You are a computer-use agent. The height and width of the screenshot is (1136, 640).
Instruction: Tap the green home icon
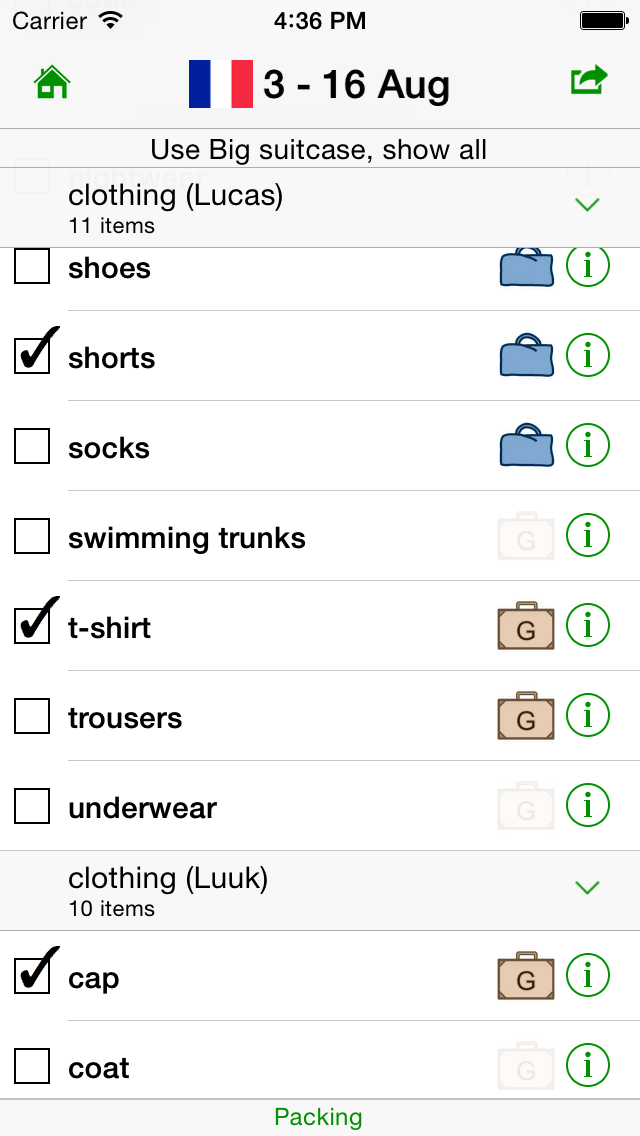(52, 83)
